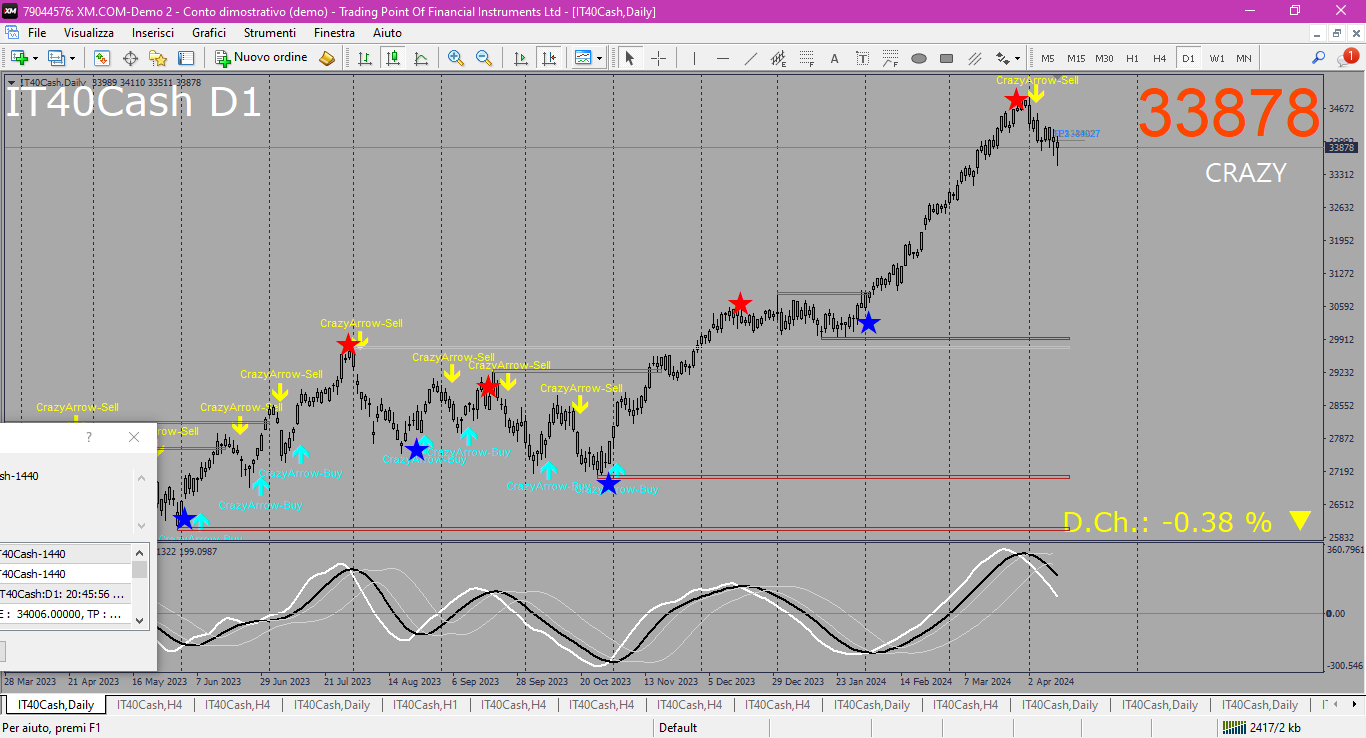Click the dialog help question mark
Image resolution: width=1366 pixels, height=738 pixels.
[x=89, y=437]
